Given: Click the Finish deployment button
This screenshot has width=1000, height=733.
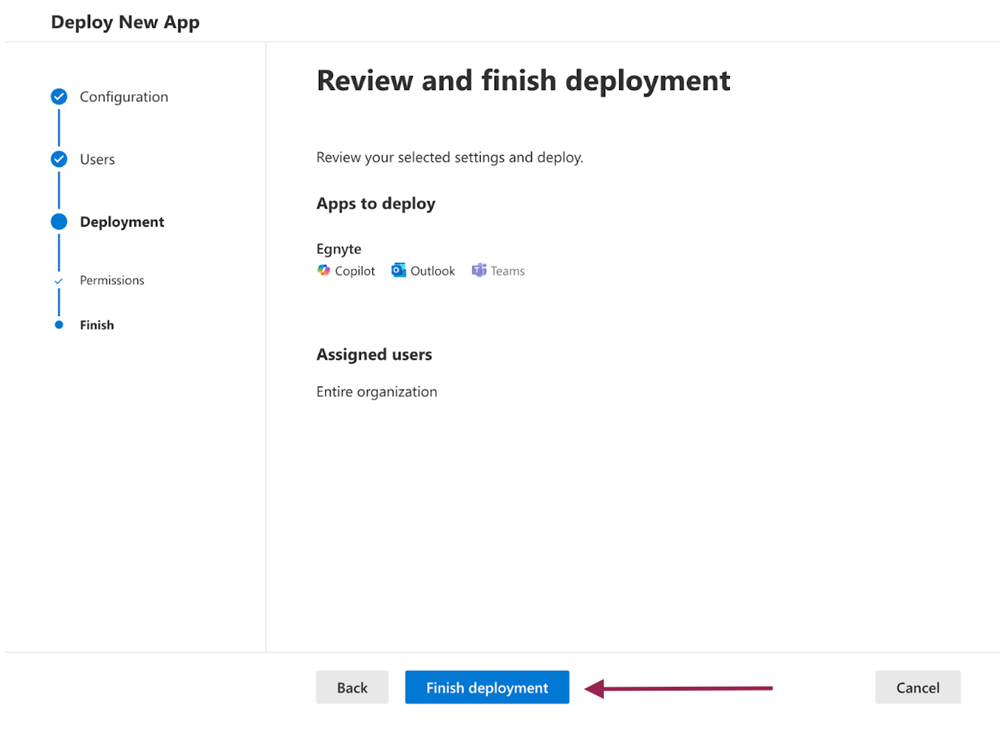Looking at the screenshot, I should pyautogui.click(x=487, y=688).
